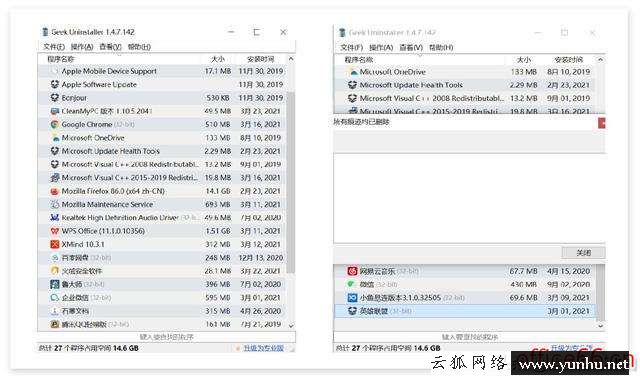Image resolution: width=640 pixels, height=382 pixels.
Task: Click the 英雄联盟 icon in right window
Action: coord(352,311)
